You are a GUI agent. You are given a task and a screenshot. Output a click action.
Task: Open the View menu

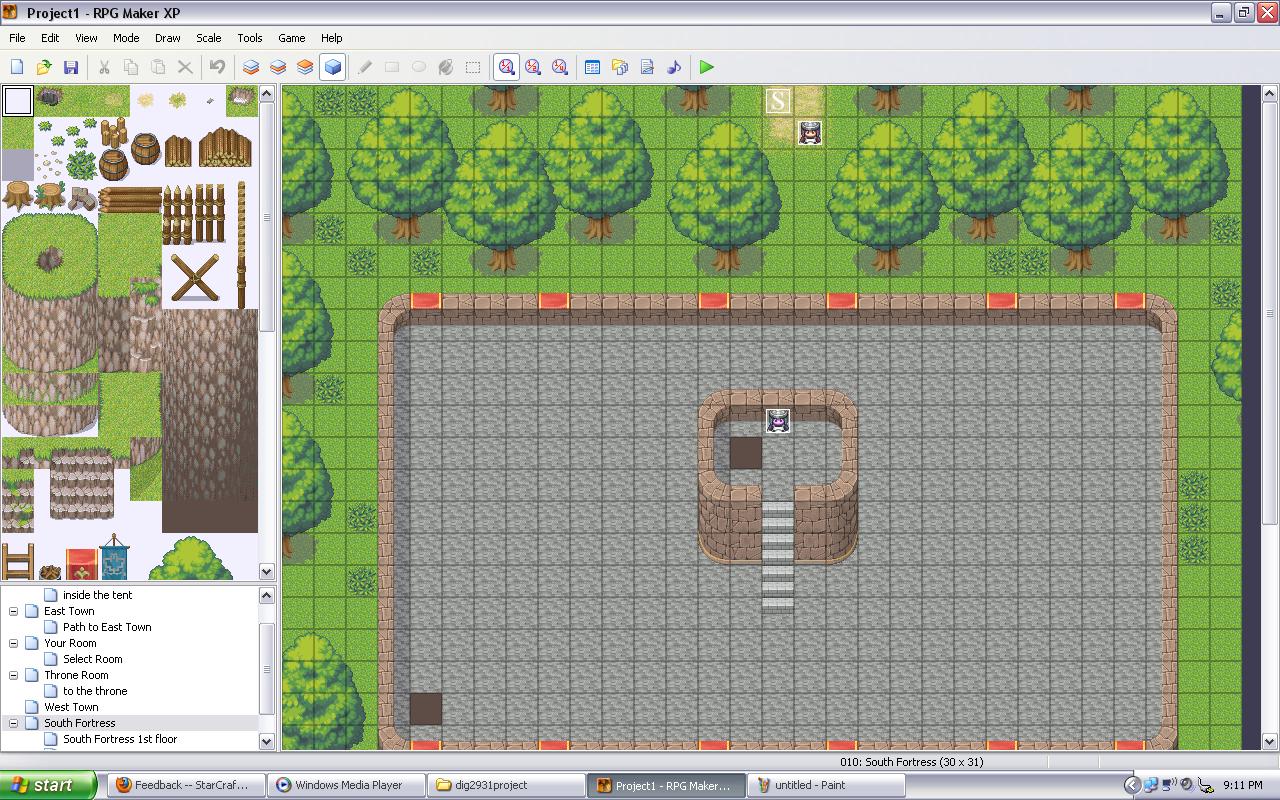[x=86, y=38]
